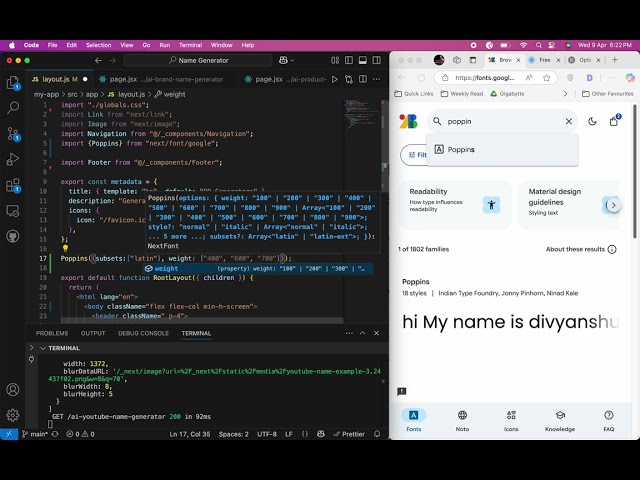The height and width of the screenshot is (480, 640).
Task: Open the Apple menu
Action: click(x=12, y=45)
